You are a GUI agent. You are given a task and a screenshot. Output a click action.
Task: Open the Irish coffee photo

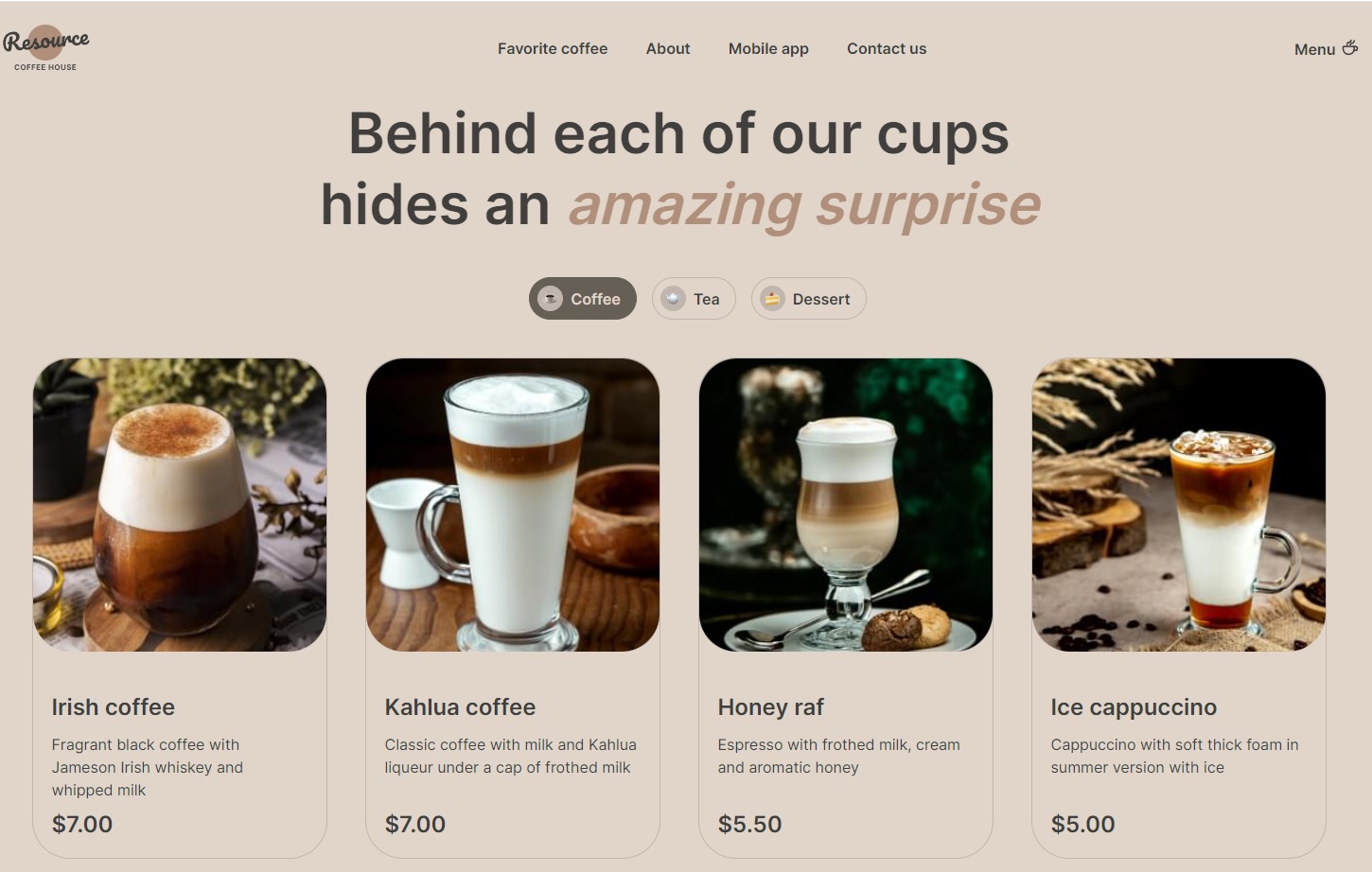pos(180,505)
